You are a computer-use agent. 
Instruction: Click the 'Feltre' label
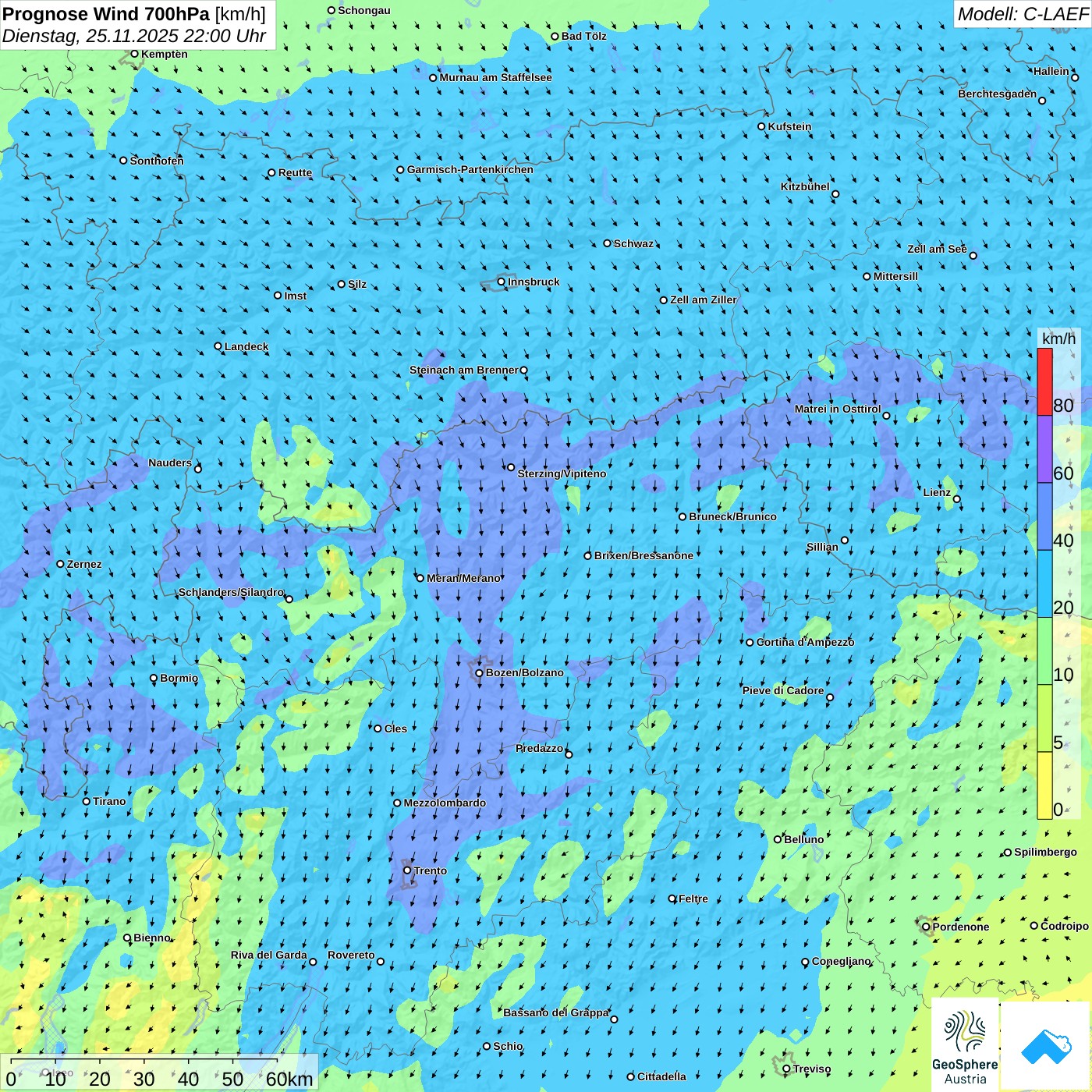coord(693,899)
